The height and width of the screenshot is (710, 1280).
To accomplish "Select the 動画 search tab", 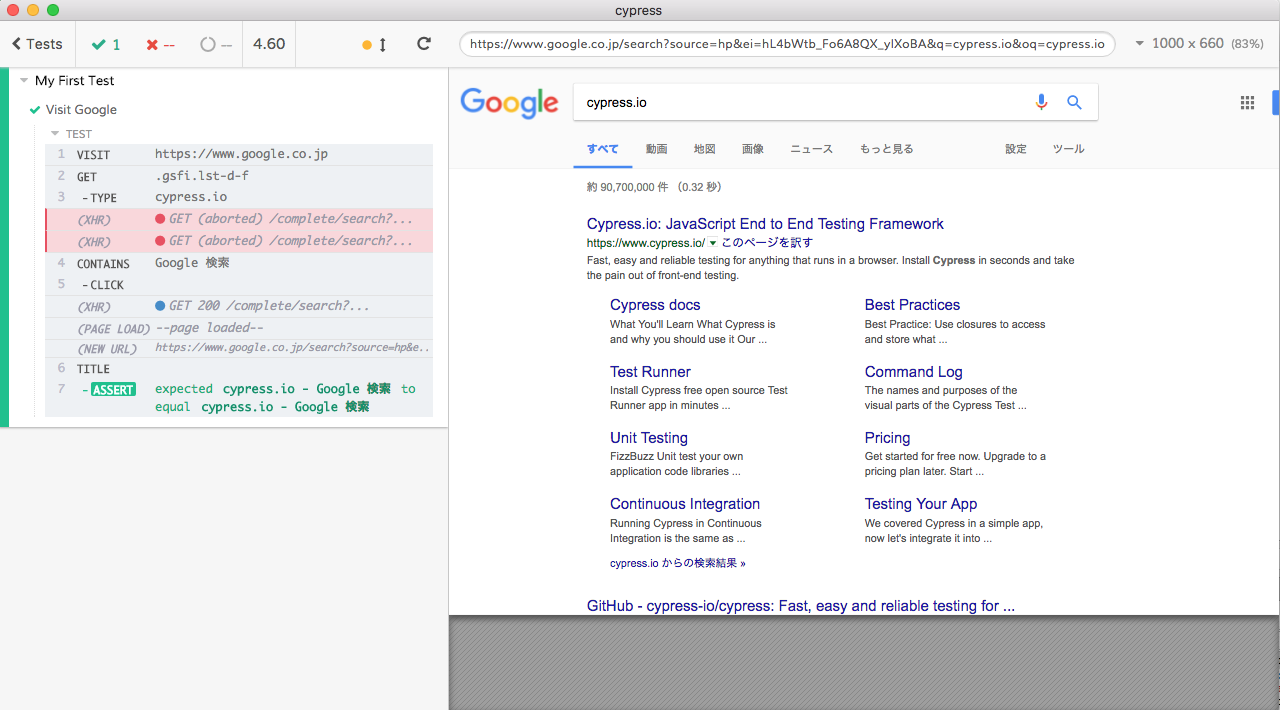I will pyautogui.click(x=656, y=149).
